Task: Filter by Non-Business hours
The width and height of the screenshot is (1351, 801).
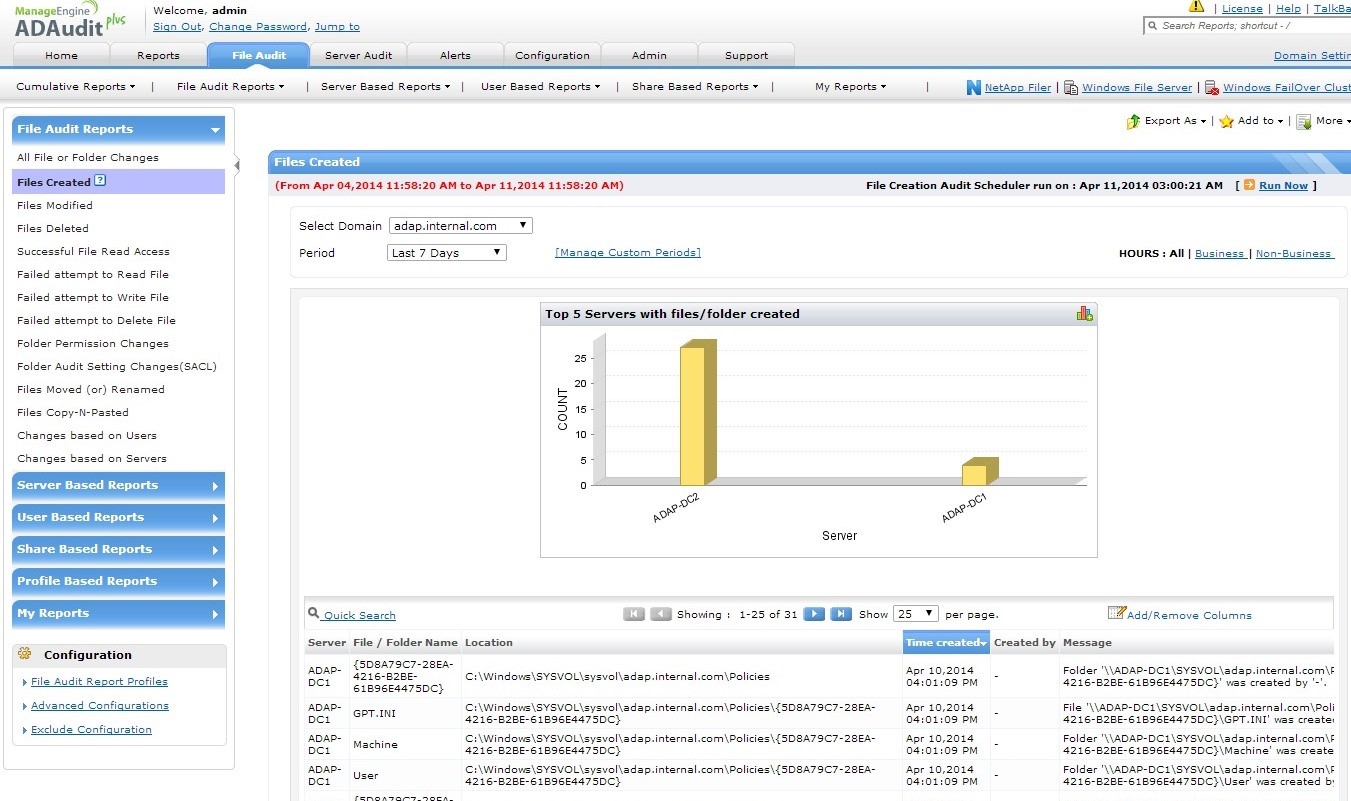Action: pyautogui.click(x=1293, y=254)
